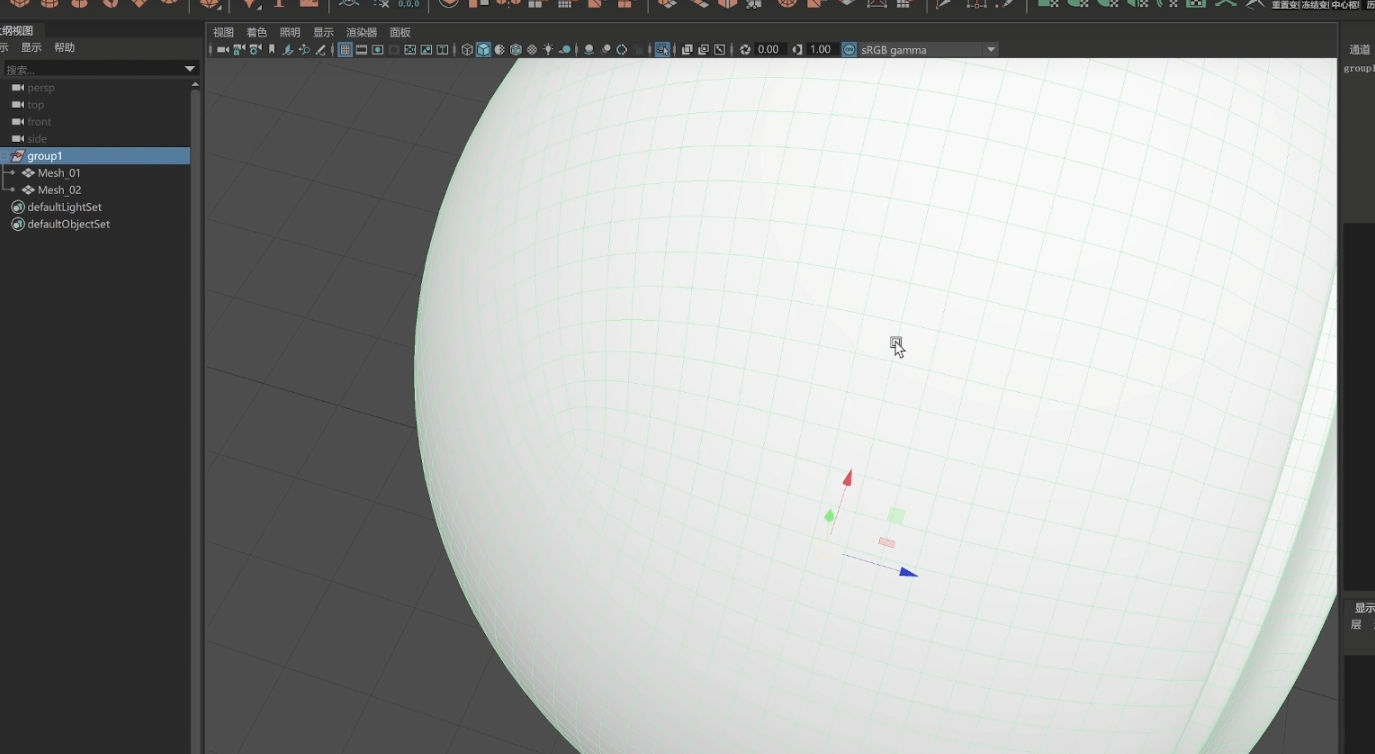Click the 中心枢 shelf button
This screenshot has height=754, width=1375.
click(x=1345, y=5)
